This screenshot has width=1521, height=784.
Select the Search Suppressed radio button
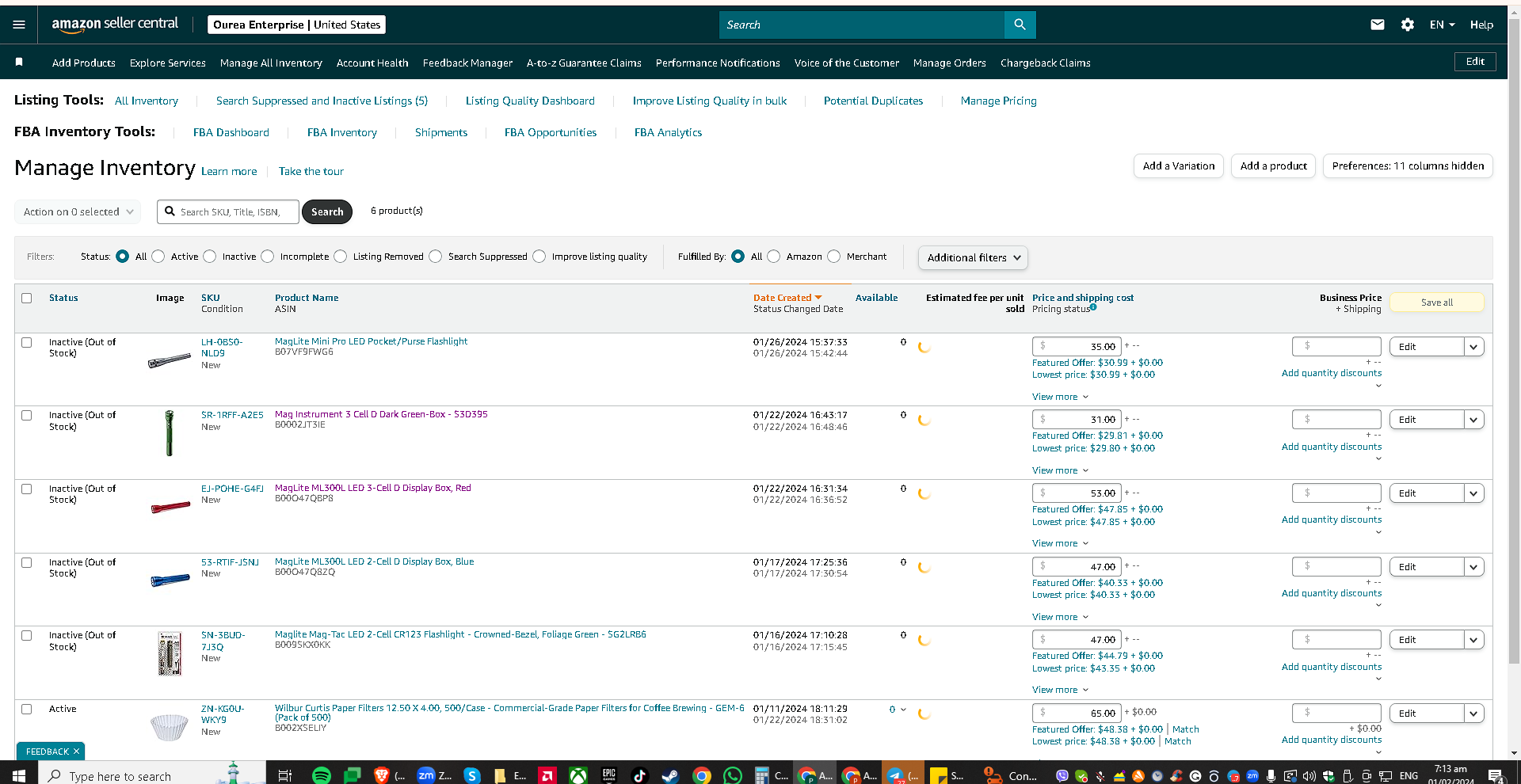tap(436, 257)
